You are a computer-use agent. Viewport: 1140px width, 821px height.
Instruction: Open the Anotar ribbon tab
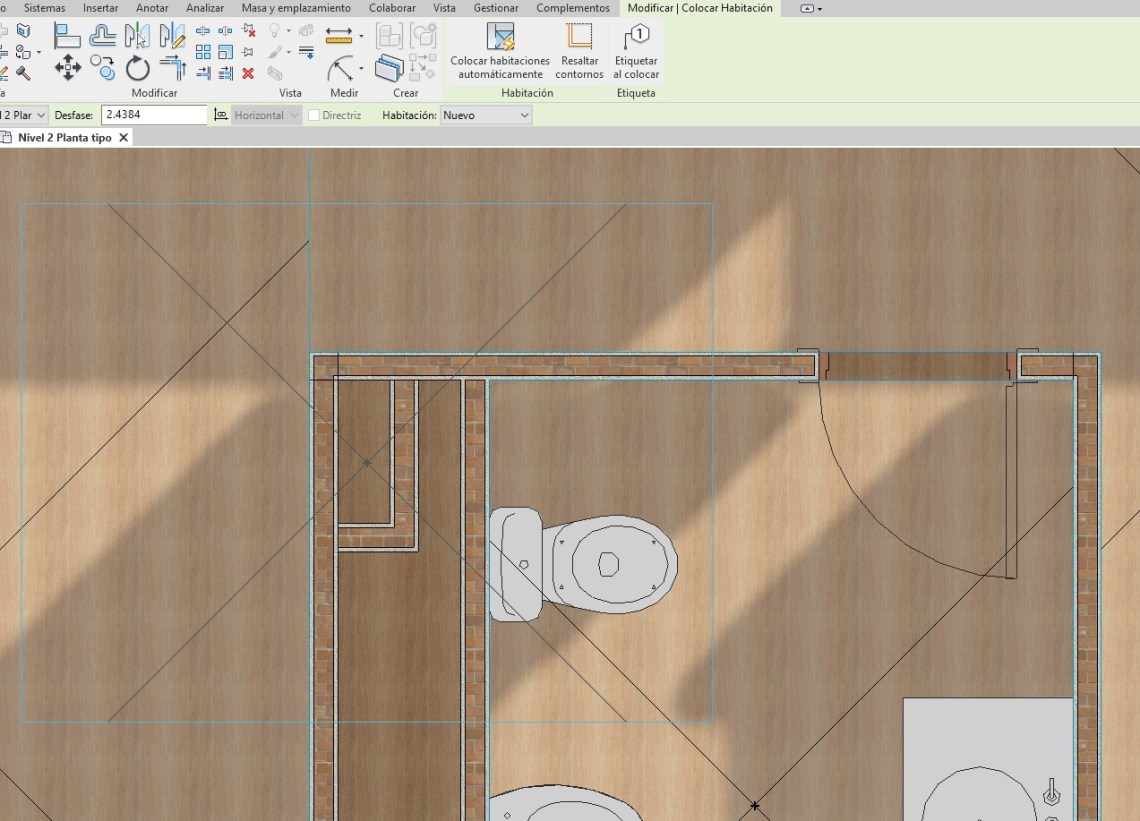click(152, 8)
